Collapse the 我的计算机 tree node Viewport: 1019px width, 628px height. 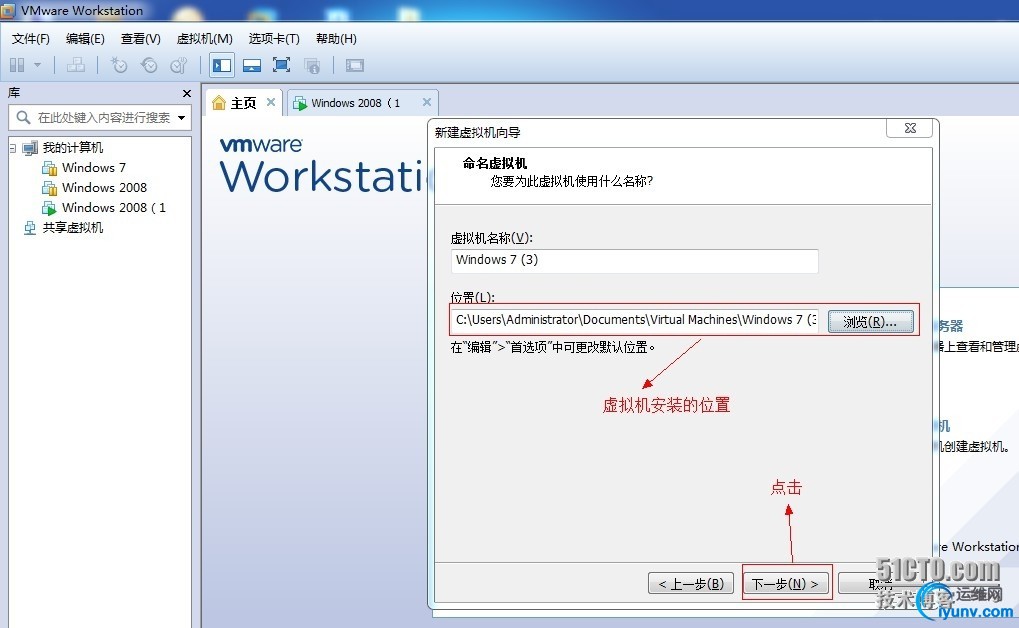(x=13, y=148)
